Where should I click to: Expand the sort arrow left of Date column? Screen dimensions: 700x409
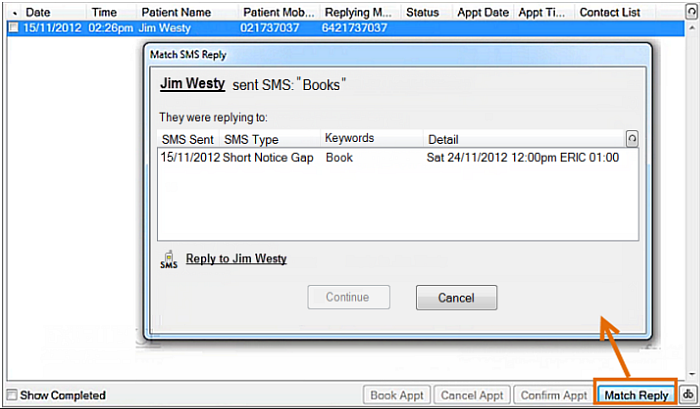pyautogui.click(x=13, y=12)
